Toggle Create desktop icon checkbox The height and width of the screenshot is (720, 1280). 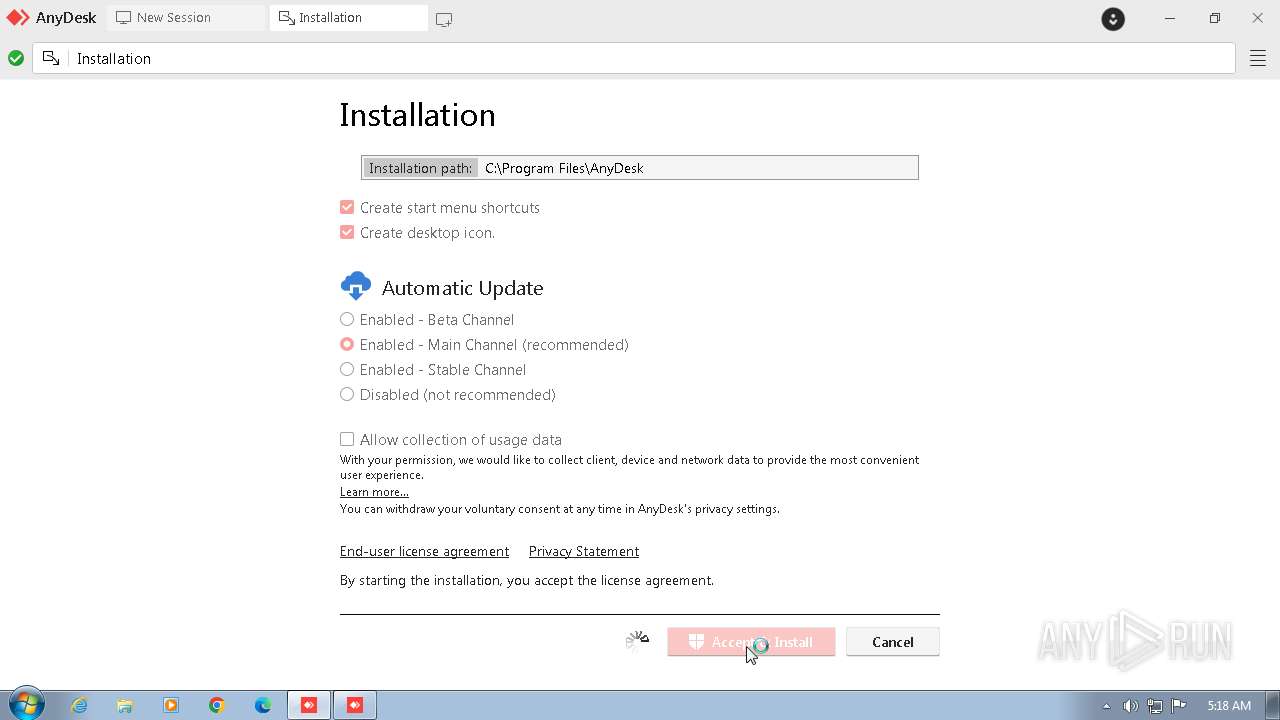347,232
